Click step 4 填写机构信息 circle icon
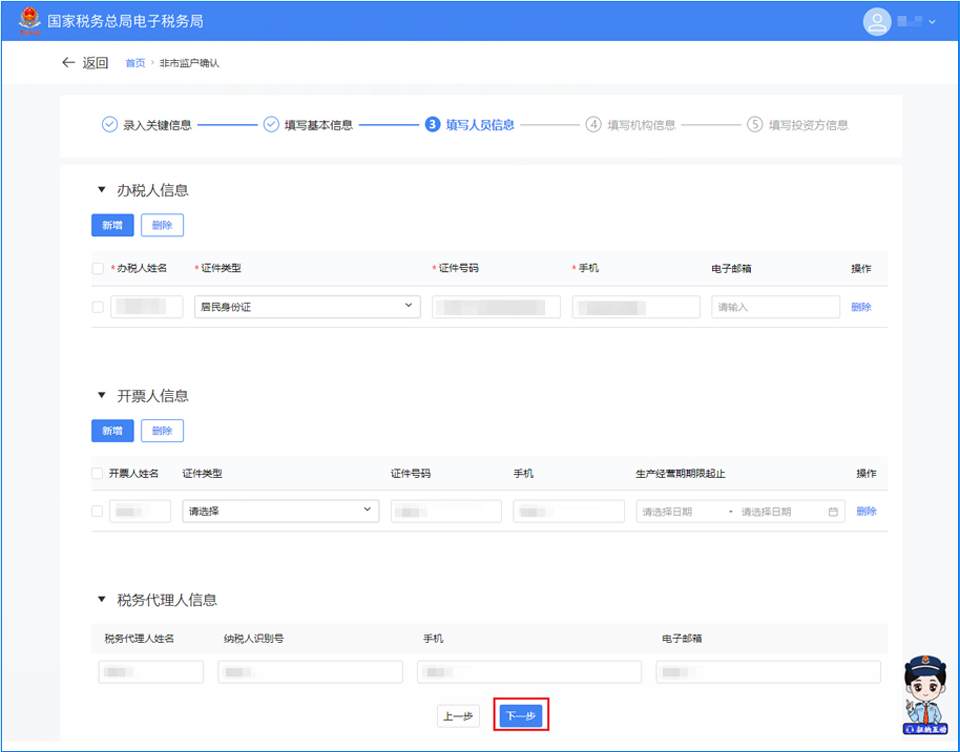960x752 pixels. click(594, 125)
